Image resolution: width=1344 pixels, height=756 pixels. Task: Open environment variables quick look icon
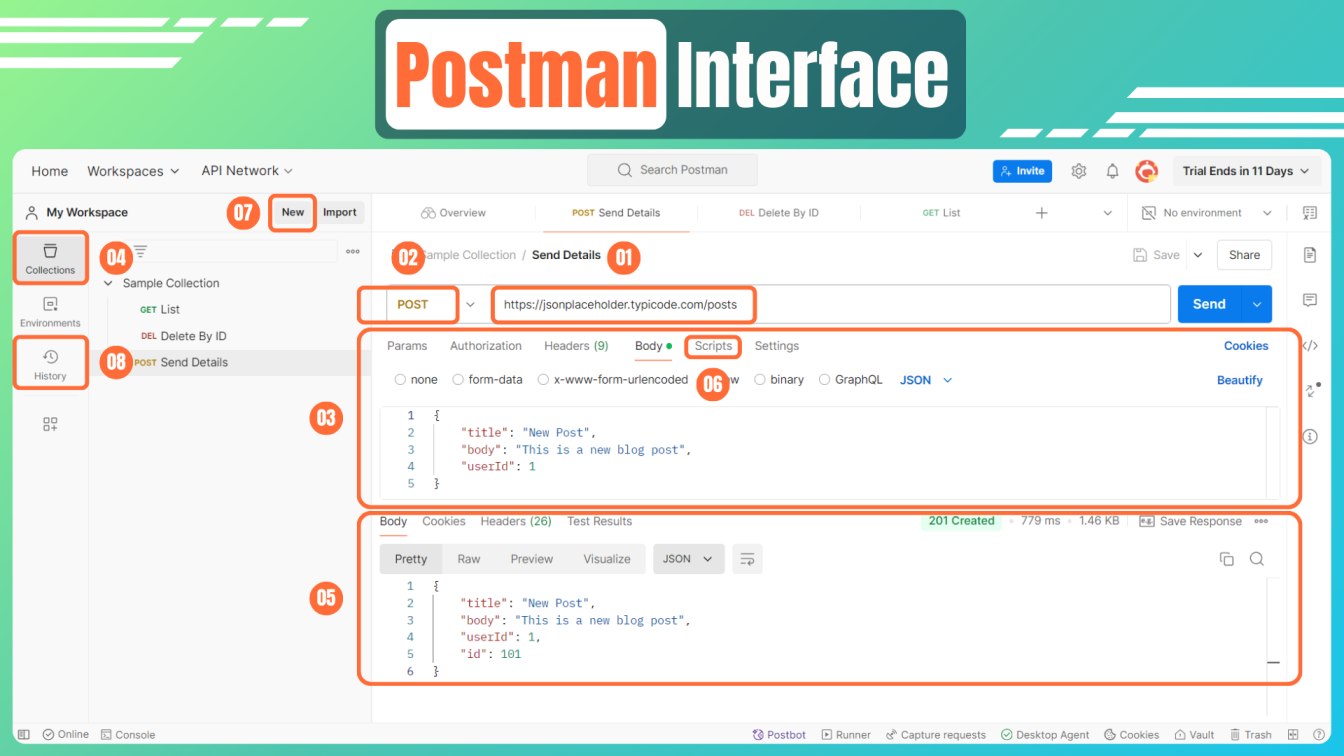1310,213
